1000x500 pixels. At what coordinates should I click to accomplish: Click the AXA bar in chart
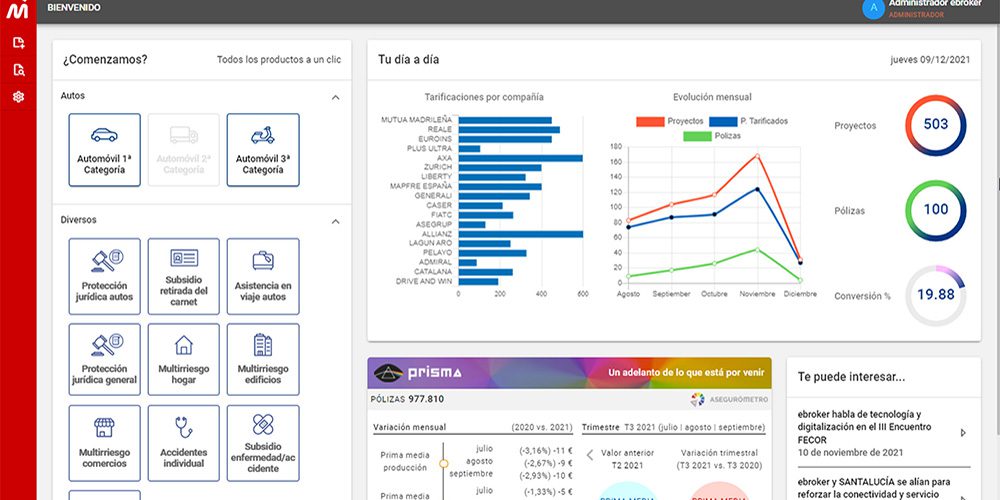[x=520, y=158]
